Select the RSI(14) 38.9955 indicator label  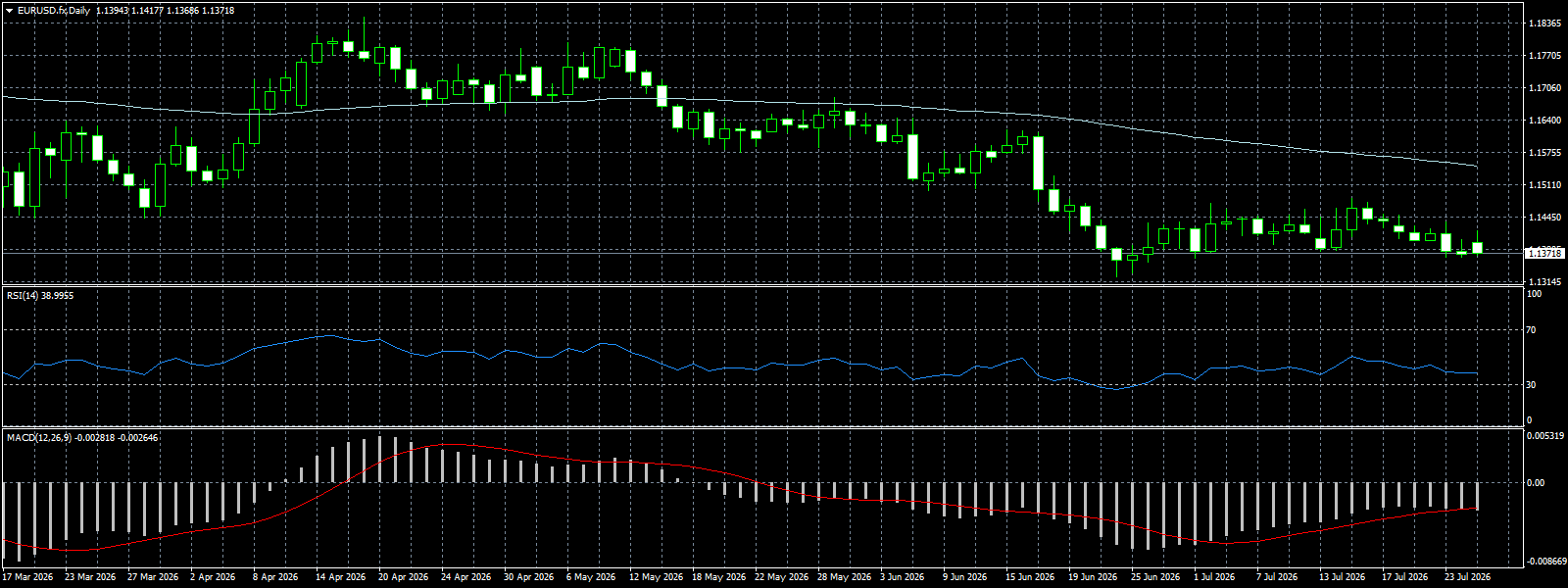pyautogui.click(x=40, y=295)
